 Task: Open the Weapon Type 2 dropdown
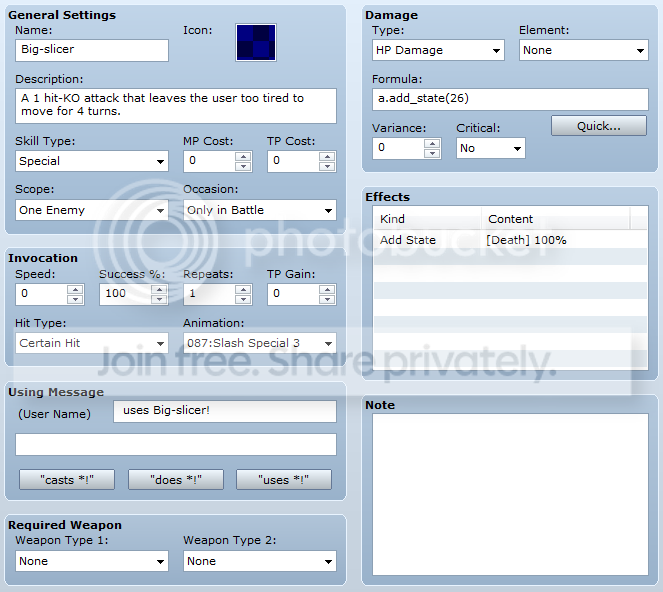pos(260,561)
